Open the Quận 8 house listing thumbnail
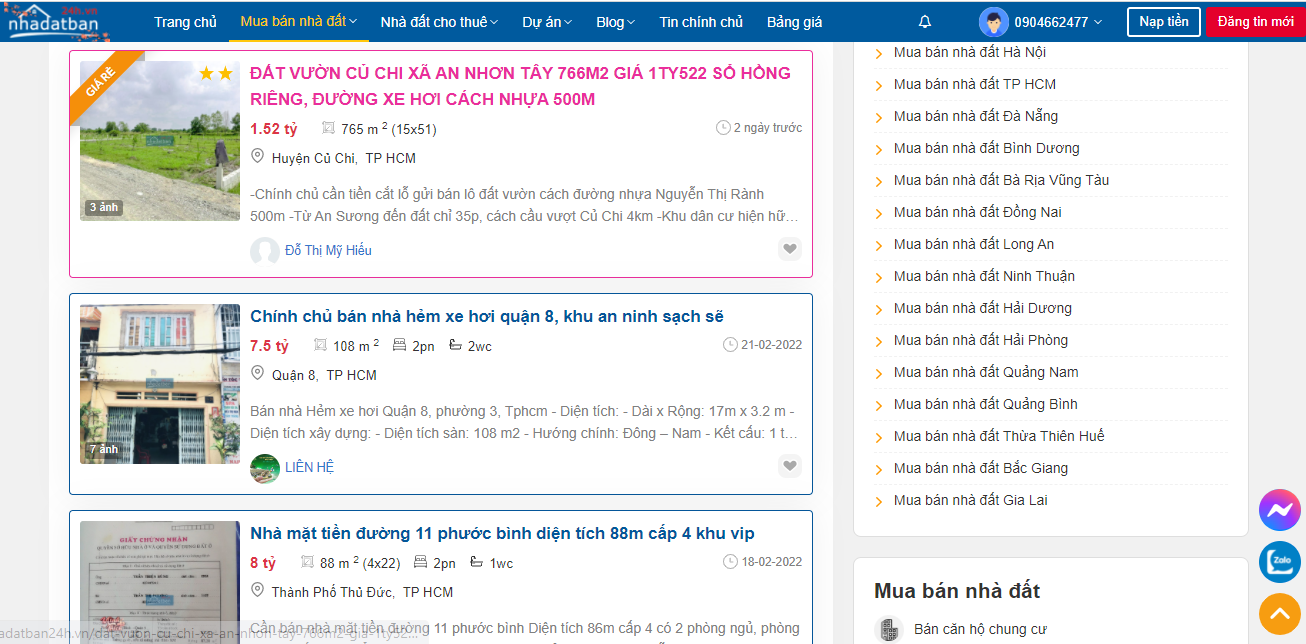The height and width of the screenshot is (644, 1306). [160, 384]
